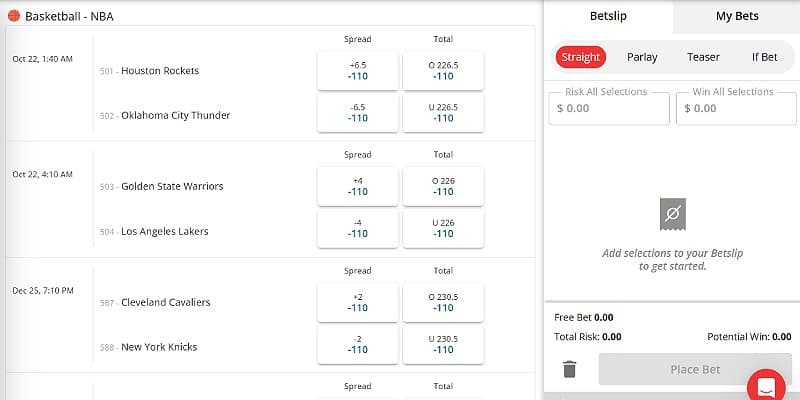The width and height of the screenshot is (800, 400).
Task: Switch to the Betslip tab
Action: pyautogui.click(x=608, y=16)
